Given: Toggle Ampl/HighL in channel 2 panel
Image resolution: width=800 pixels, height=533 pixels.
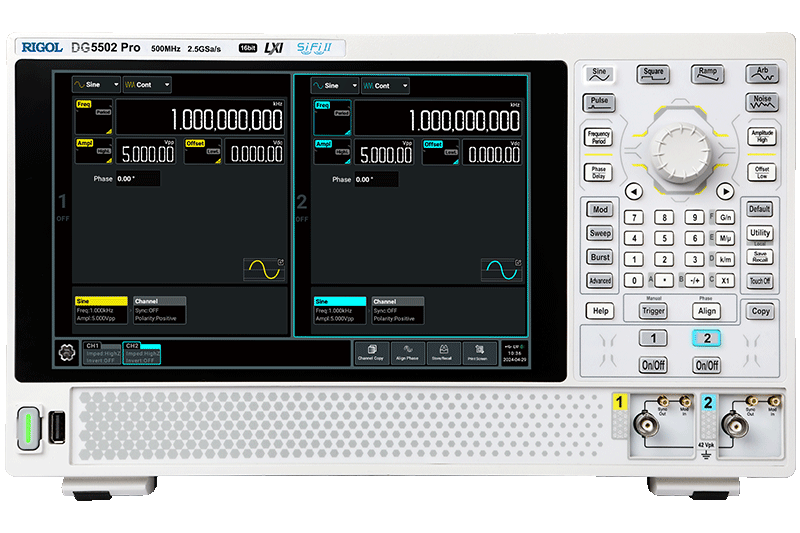Looking at the screenshot, I should point(332,152).
